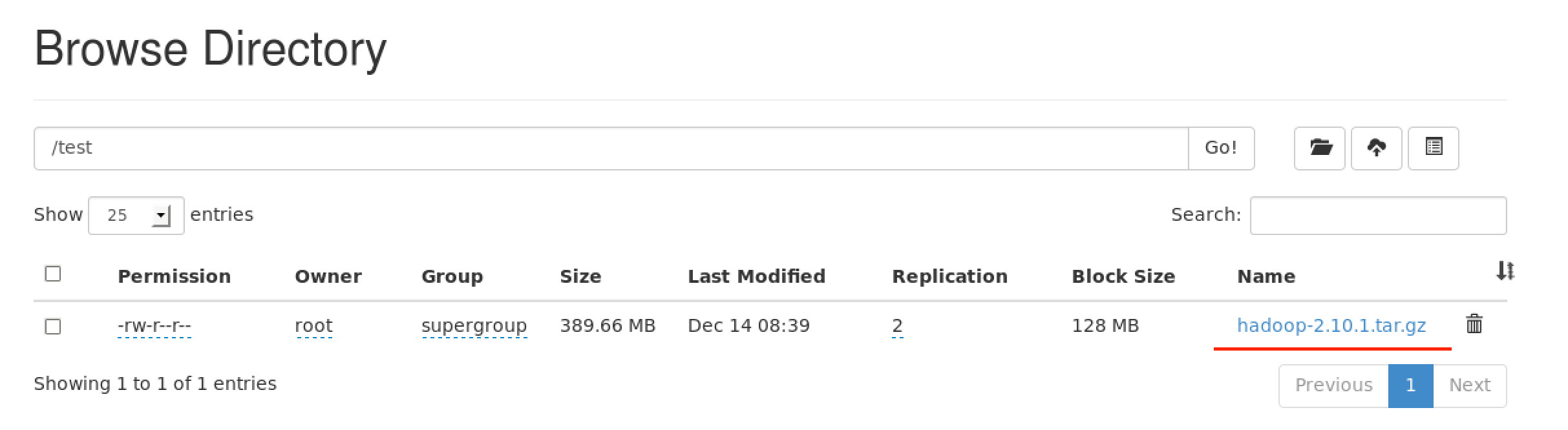
Task: Click the -rw-r--r-- permission value
Action: click(x=154, y=326)
